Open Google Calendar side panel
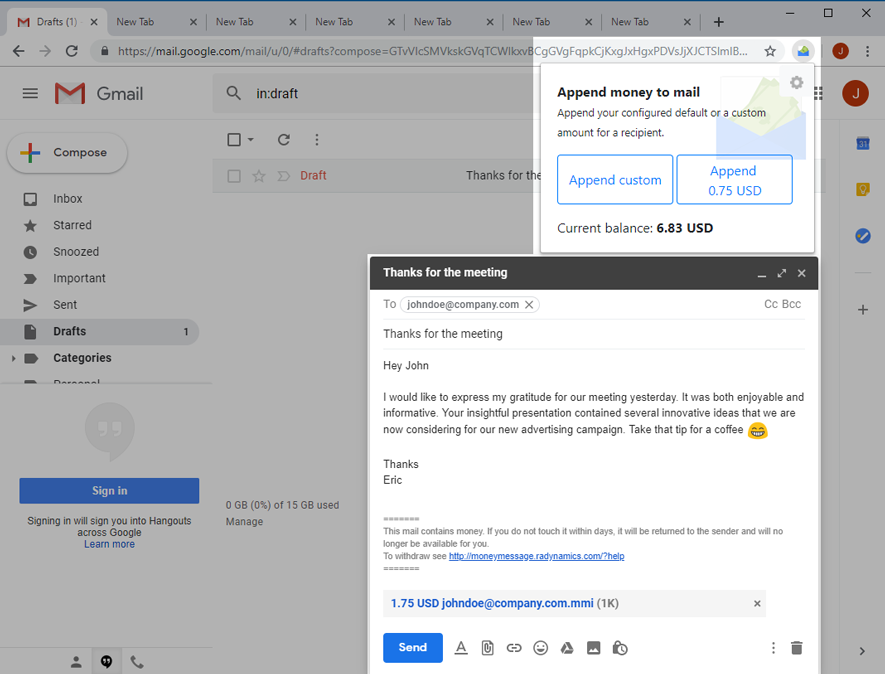This screenshot has width=885, height=674. [862, 143]
